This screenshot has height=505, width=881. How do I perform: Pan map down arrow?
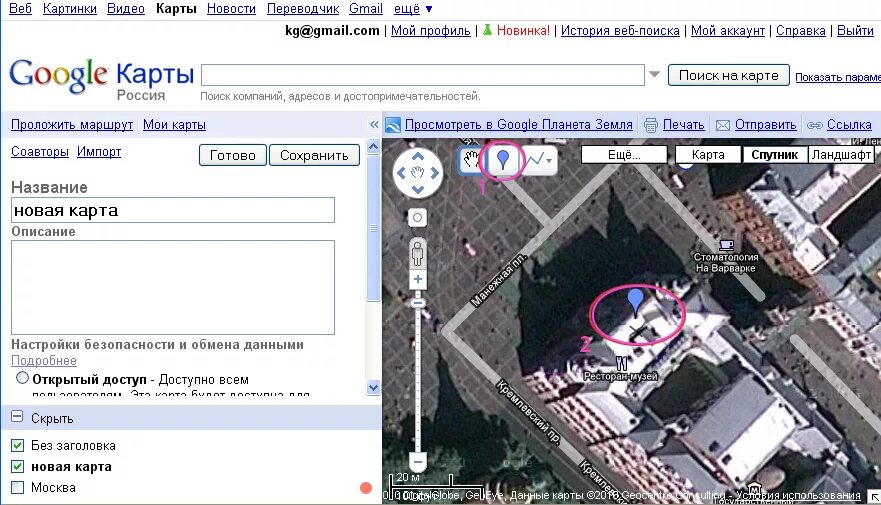417,190
